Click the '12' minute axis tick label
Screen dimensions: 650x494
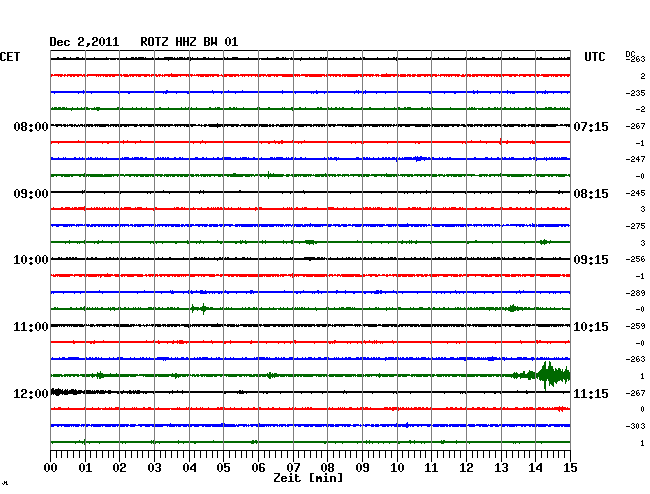466,467
